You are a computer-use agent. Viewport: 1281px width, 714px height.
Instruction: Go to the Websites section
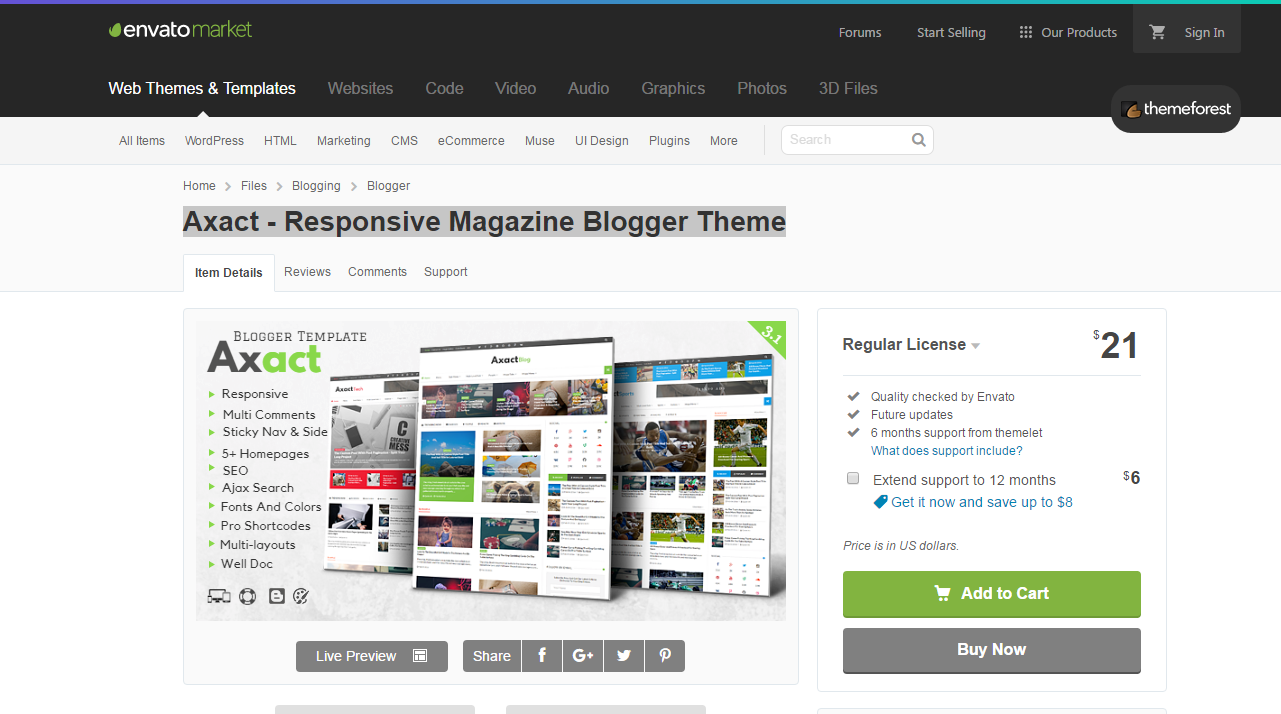(x=360, y=88)
